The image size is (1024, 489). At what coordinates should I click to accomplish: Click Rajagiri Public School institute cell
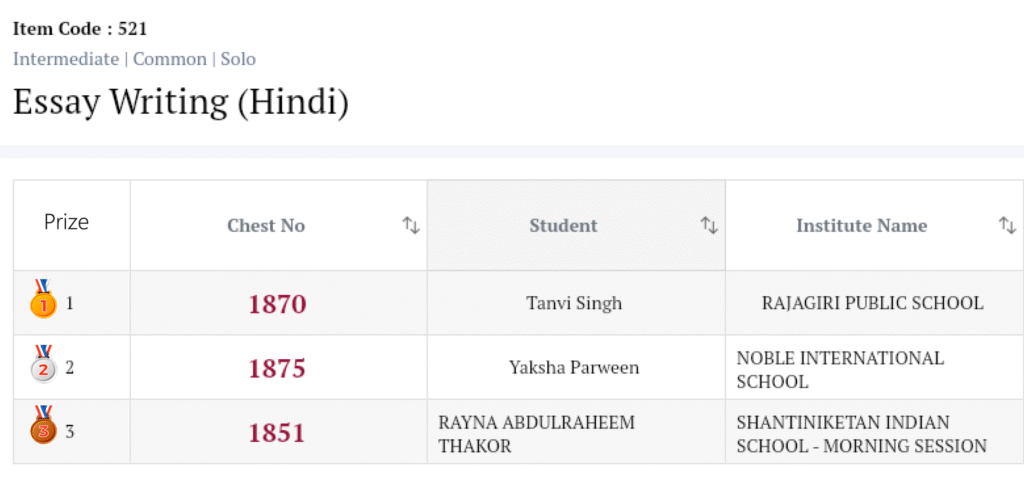pyautogui.click(x=872, y=303)
